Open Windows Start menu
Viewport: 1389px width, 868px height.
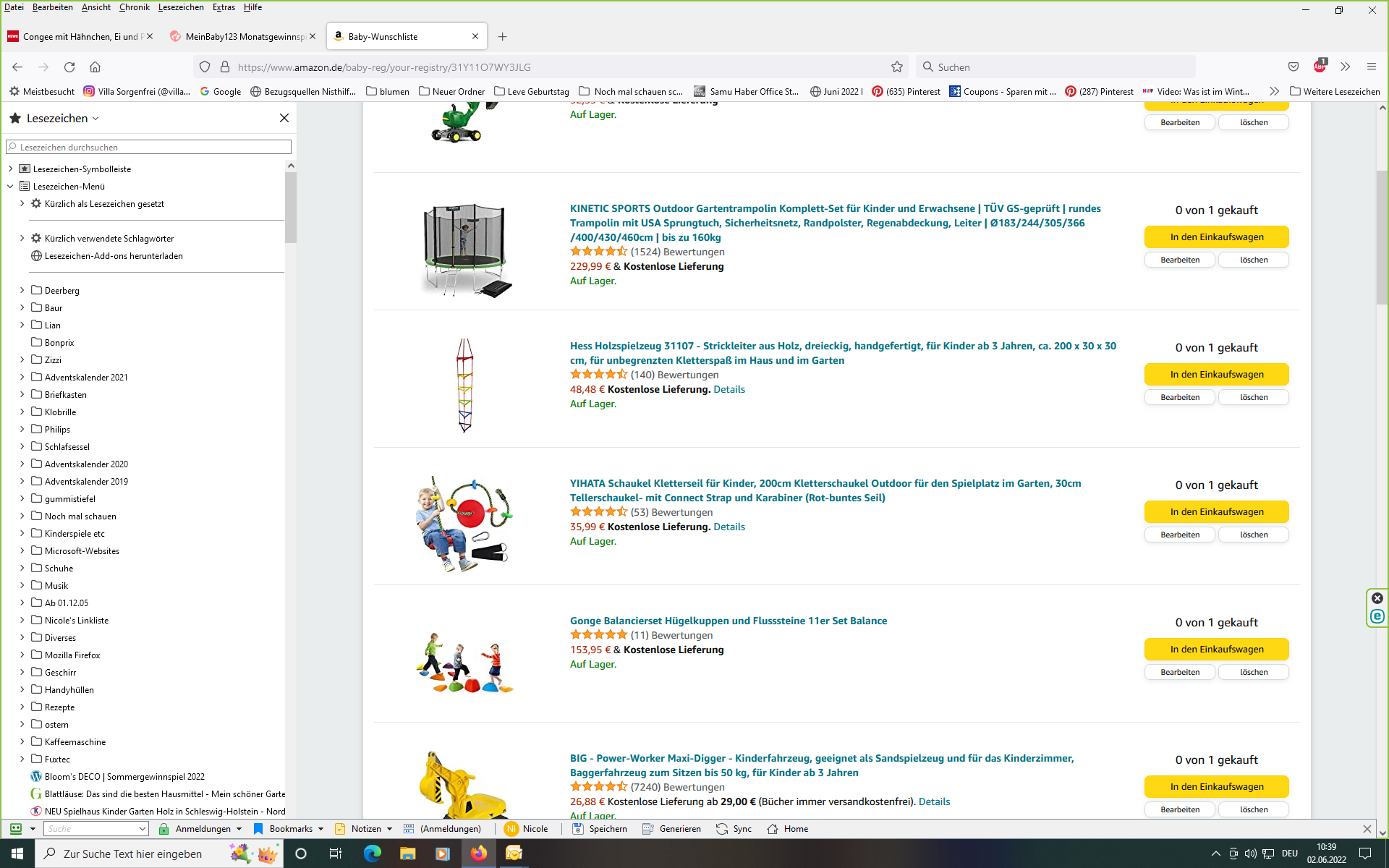click(17, 854)
